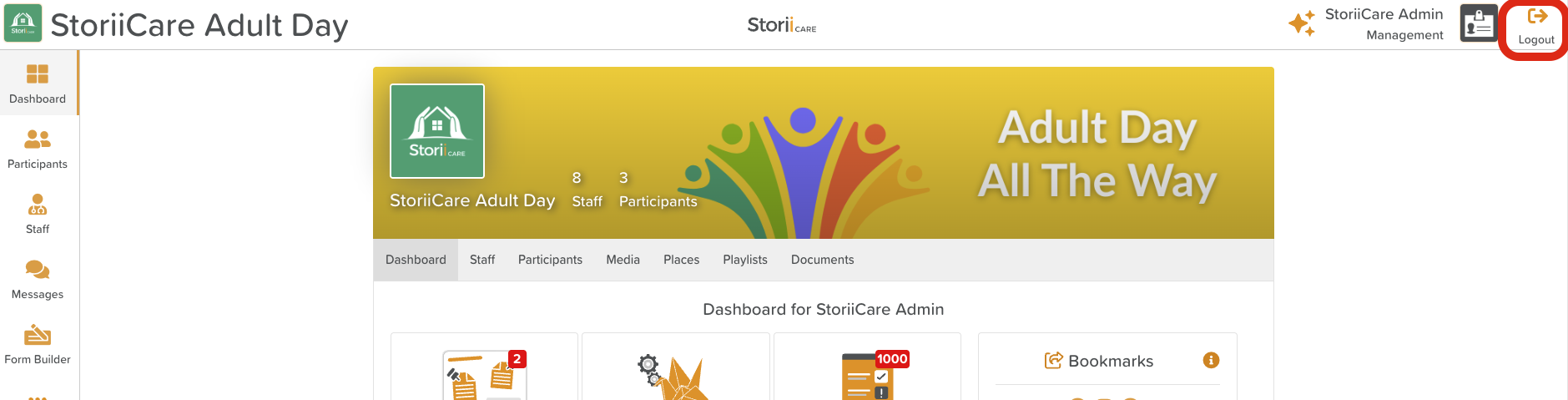Click the Bookmarks heading
This screenshot has height=400, width=1568.
[x=1110, y=361]
